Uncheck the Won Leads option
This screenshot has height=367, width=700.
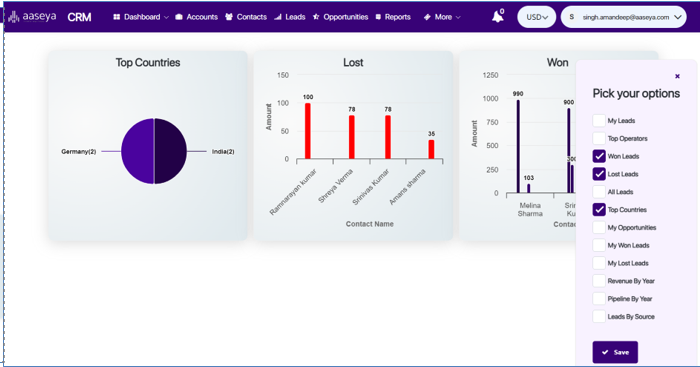click(x=599, y=156)
